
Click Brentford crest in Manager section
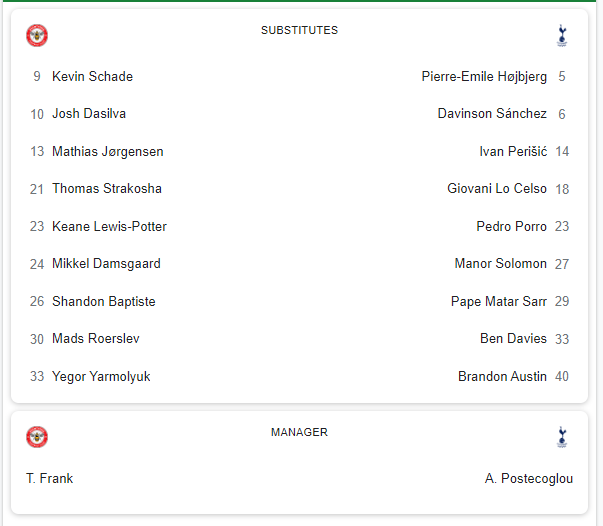pos(37,437)
